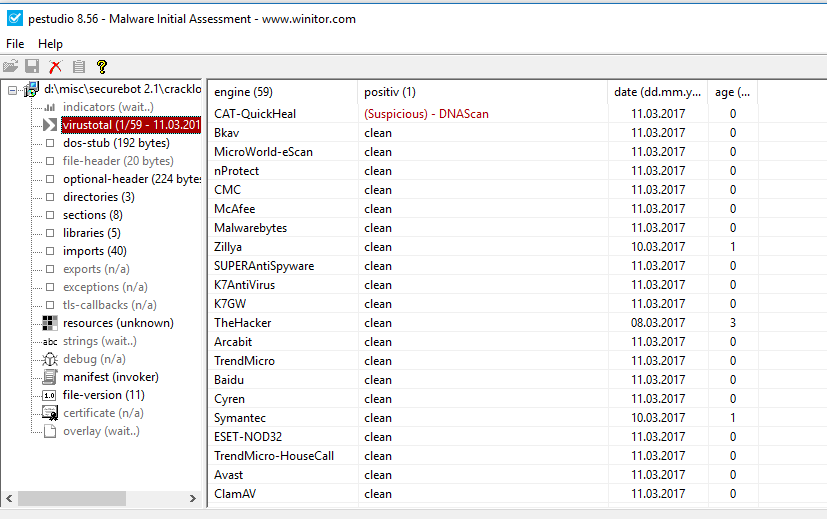Tick the libraries checkbox

(x=50, y=233)
